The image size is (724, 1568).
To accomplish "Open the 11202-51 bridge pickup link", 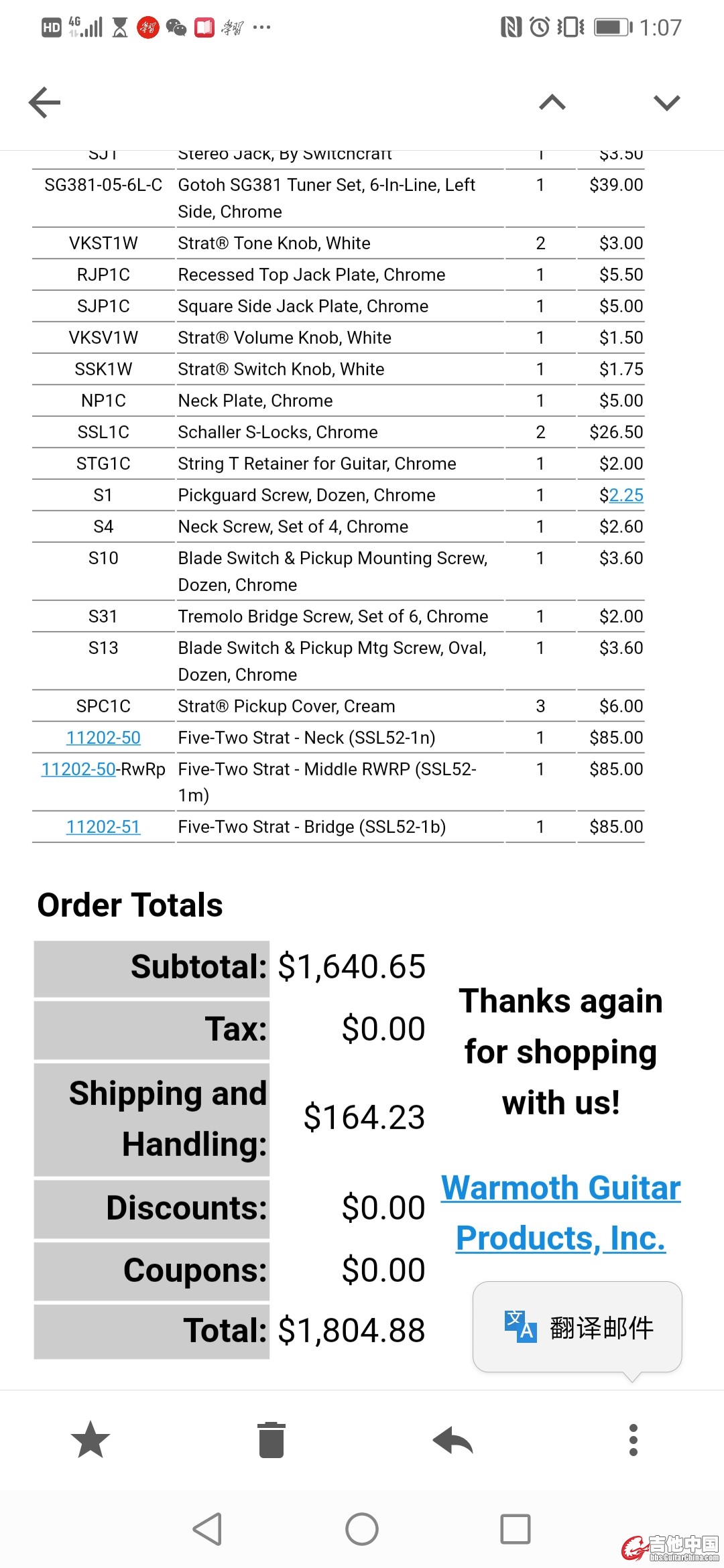I will click(x=103, y=827).
